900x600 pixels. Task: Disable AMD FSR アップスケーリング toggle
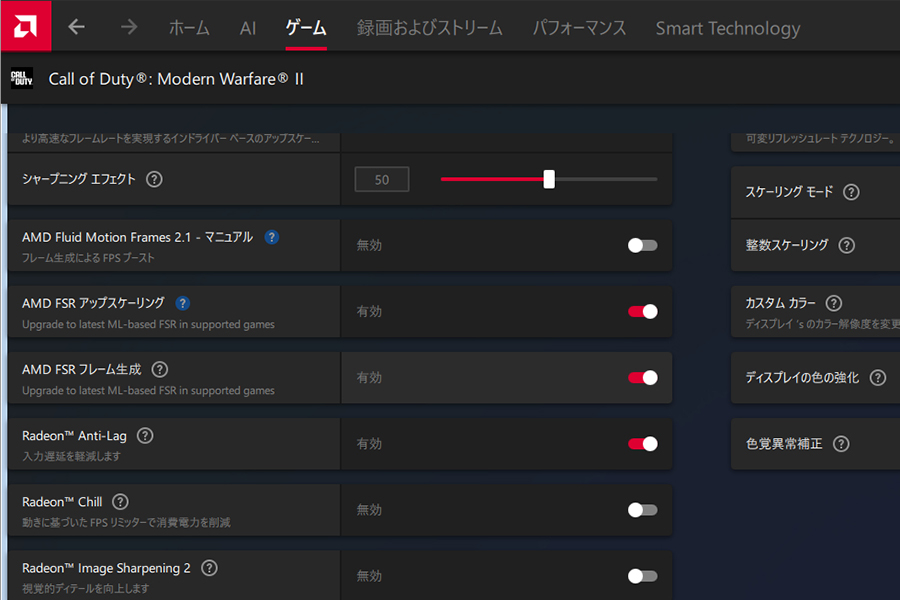(642, 311)
